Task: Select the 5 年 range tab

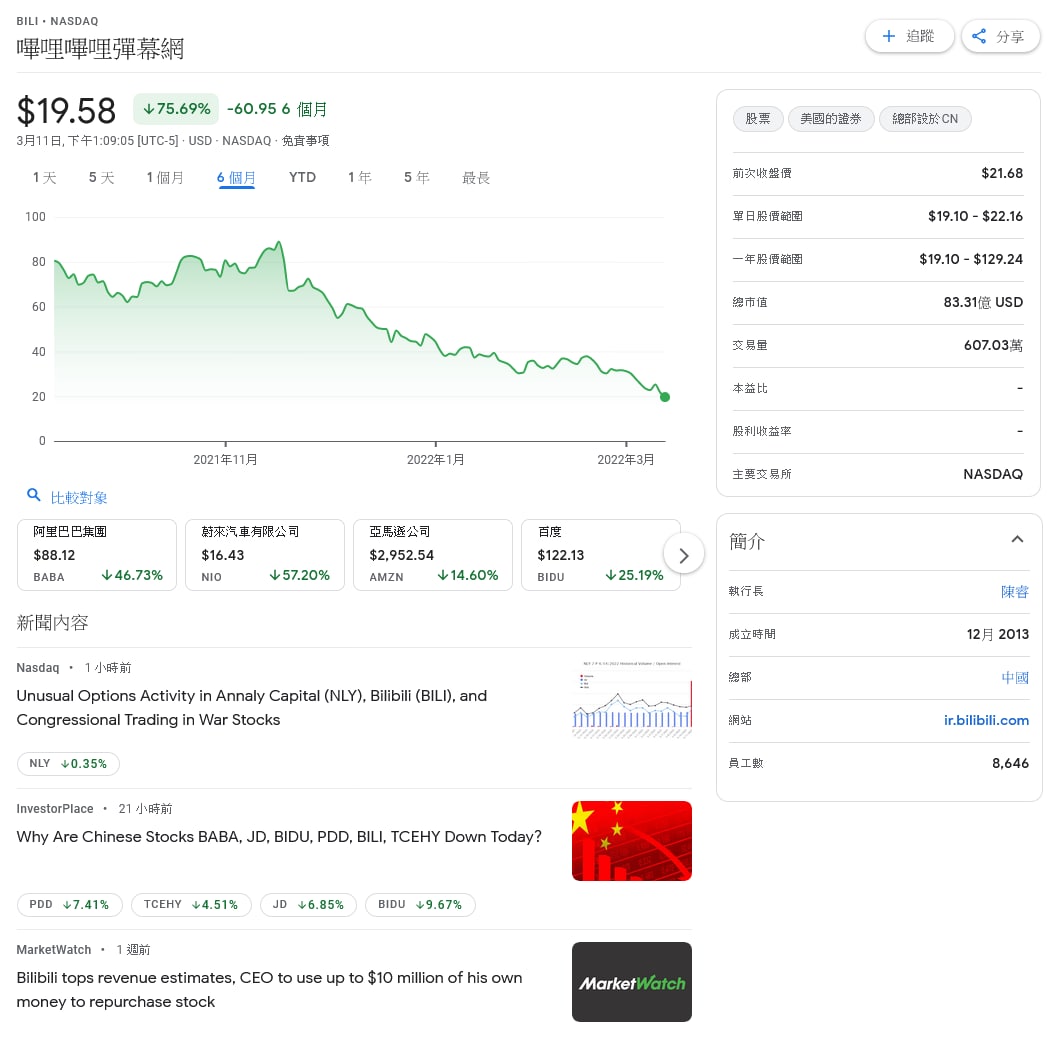Action: click(416, 178)
